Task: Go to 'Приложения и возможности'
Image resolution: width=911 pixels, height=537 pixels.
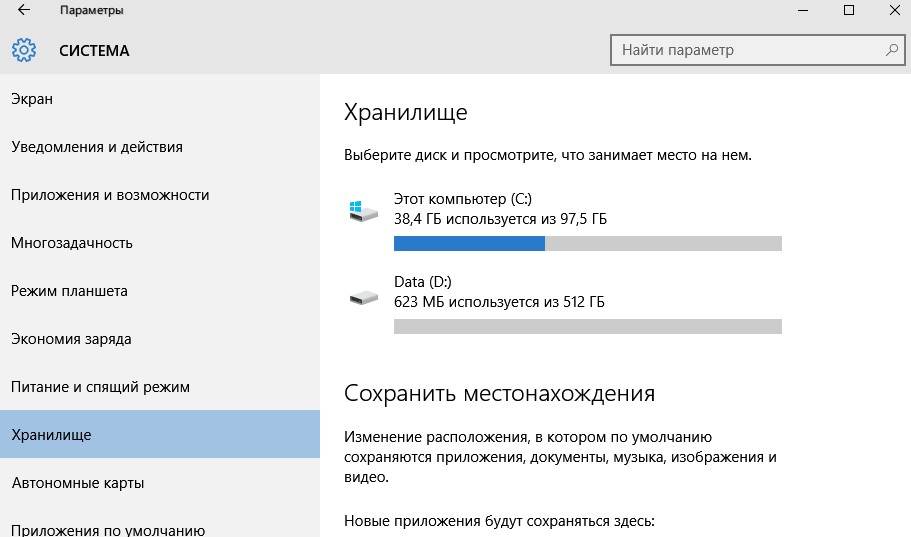Action: 110,195
